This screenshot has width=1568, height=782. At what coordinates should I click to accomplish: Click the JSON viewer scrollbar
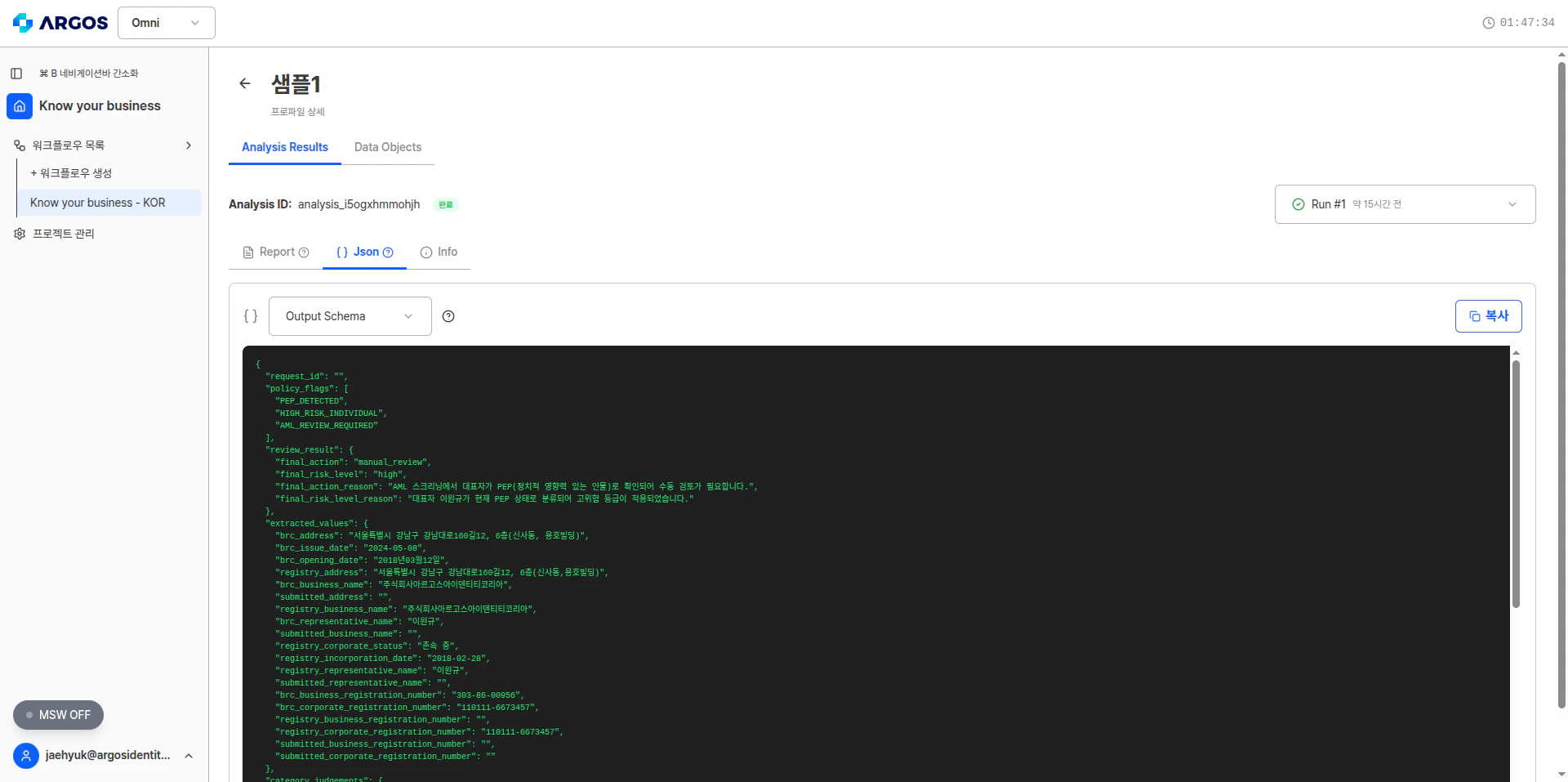click(1516, 482)
